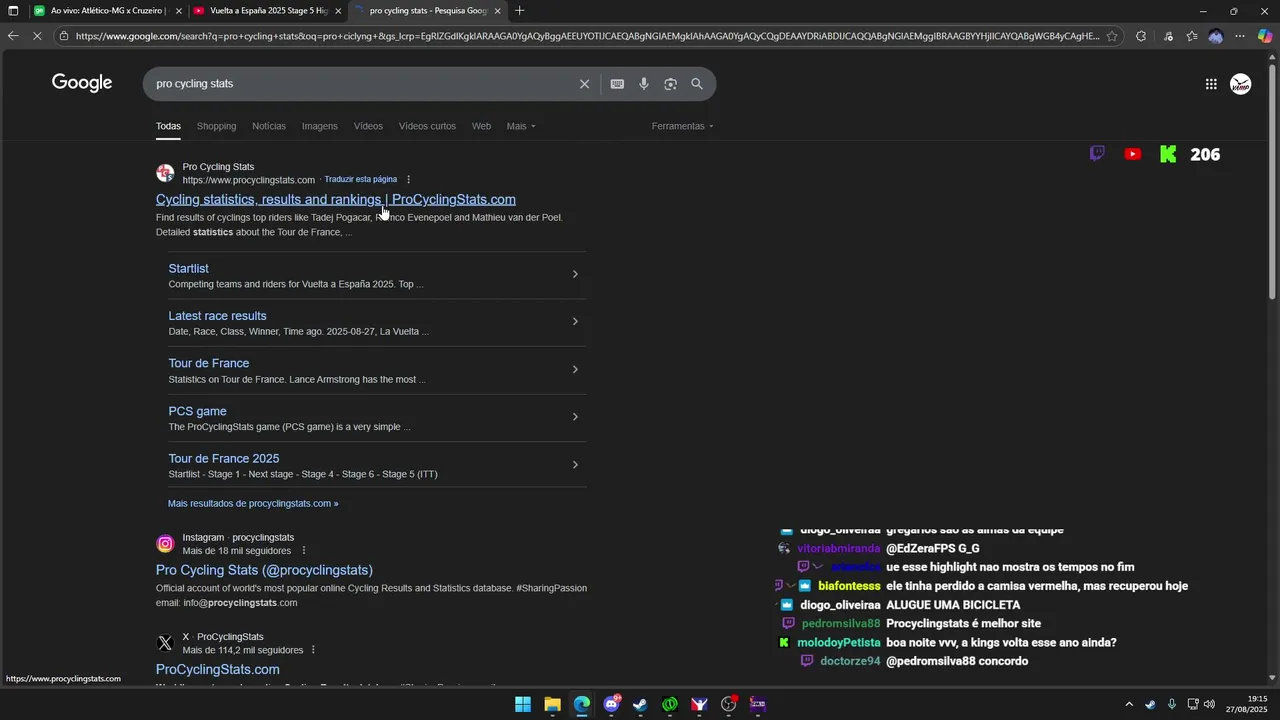Open the Startlist sitelink
The image size is (1280, 720).
point(188,268)
